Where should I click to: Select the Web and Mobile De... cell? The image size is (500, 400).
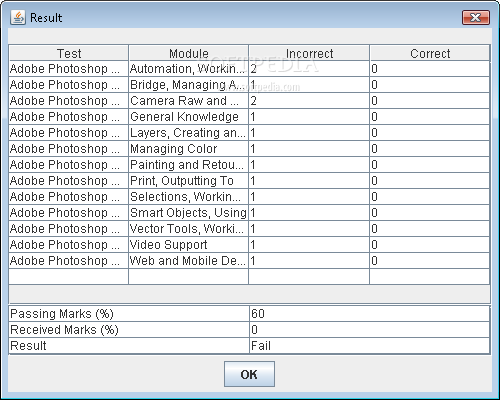(189, 261)
